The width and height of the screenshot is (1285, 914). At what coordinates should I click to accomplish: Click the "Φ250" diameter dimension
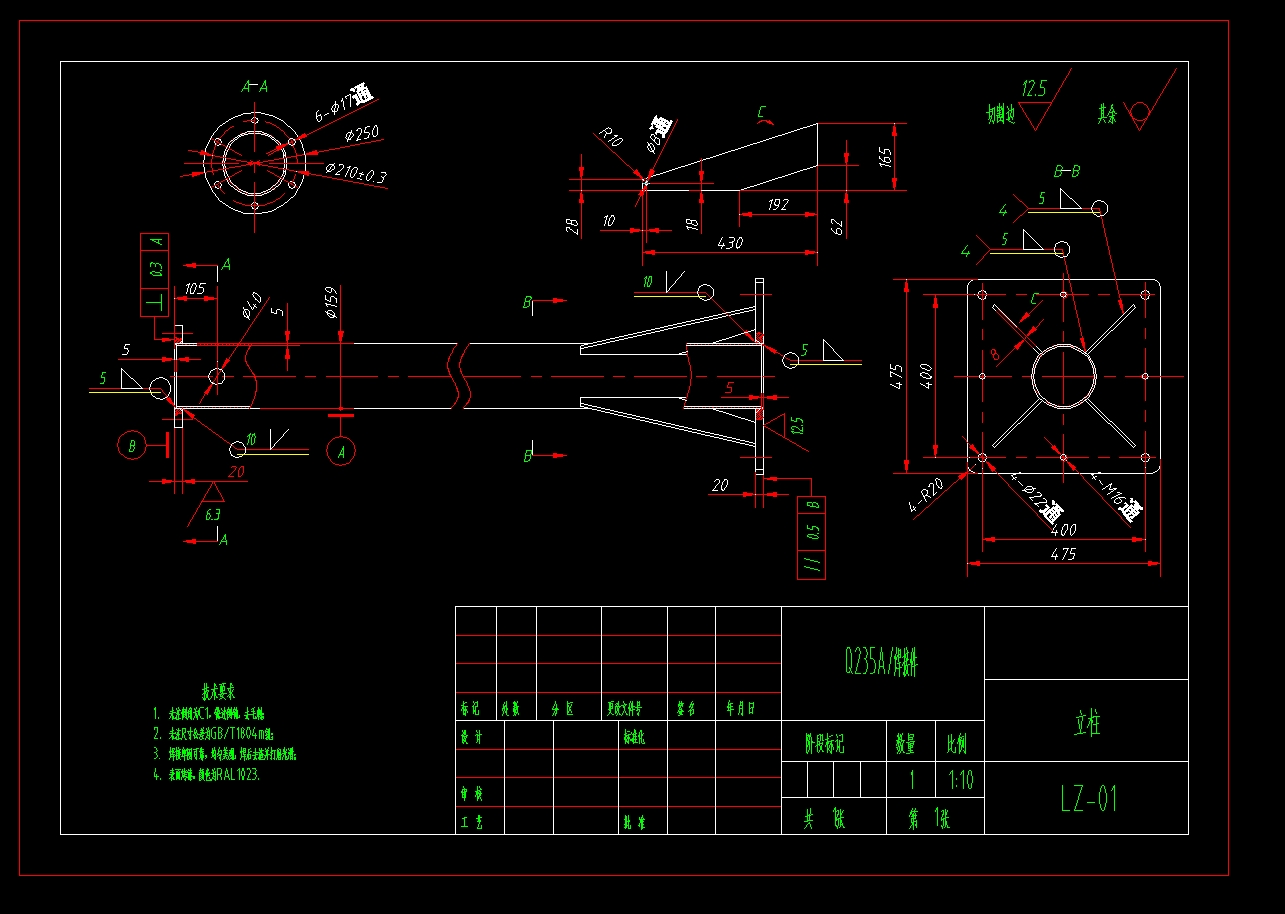[x=362, y=134]
